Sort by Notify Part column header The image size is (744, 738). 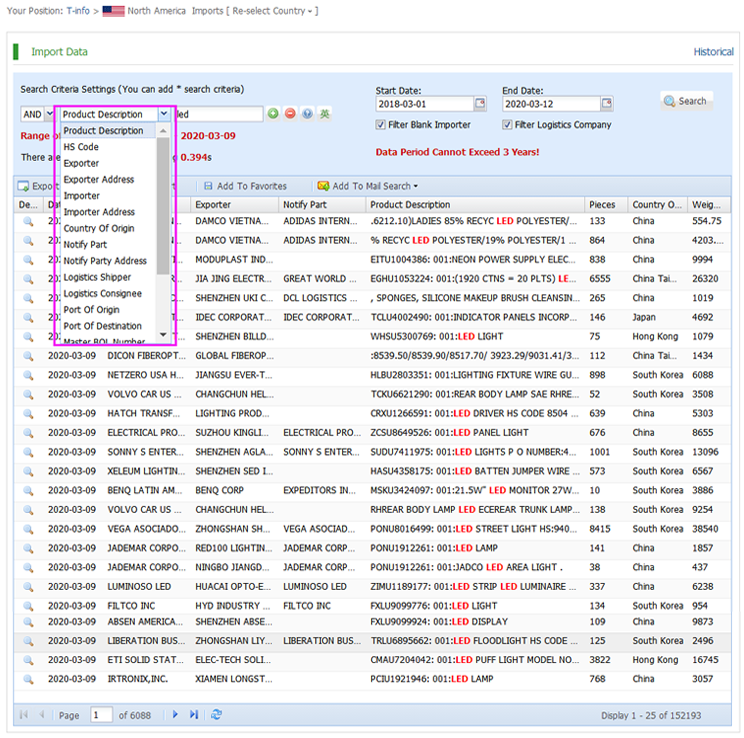tap(322, 205)
